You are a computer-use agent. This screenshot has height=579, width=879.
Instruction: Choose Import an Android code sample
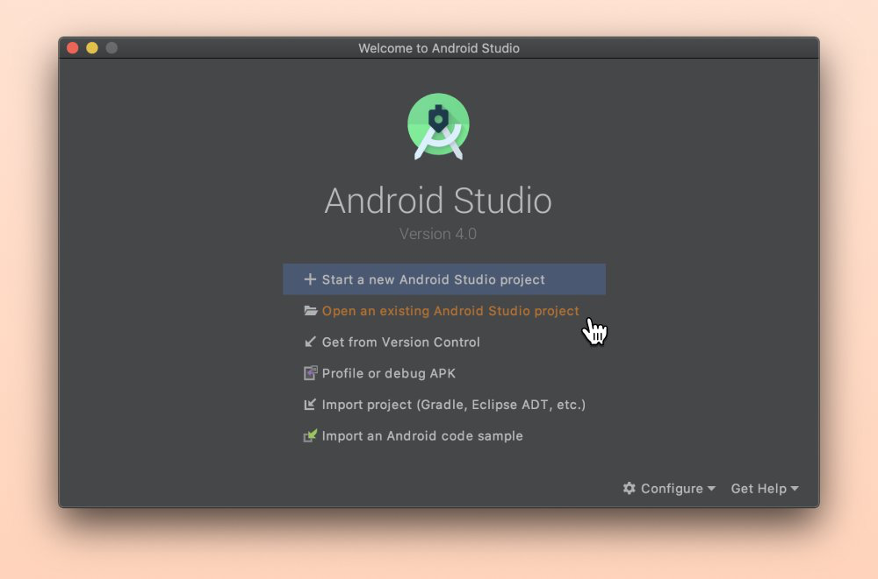click(422, 436)
